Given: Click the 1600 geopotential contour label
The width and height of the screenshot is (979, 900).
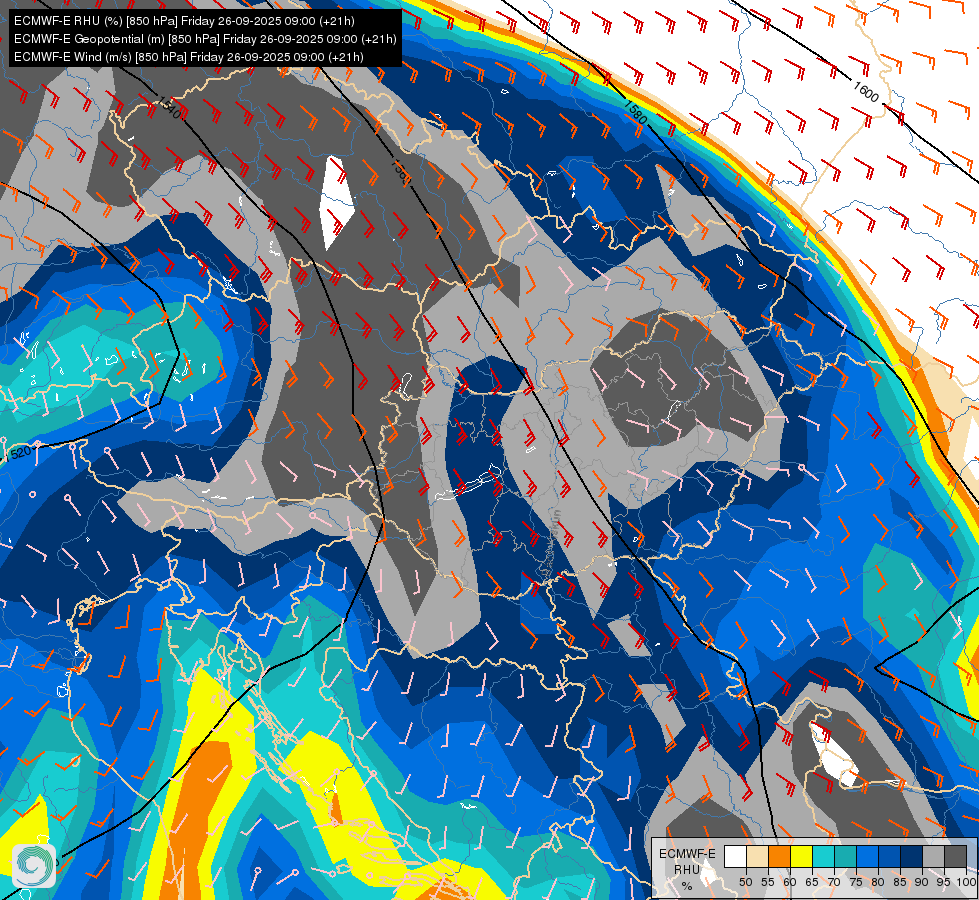Looking at the screenshot, I should [x=866, y=92].
